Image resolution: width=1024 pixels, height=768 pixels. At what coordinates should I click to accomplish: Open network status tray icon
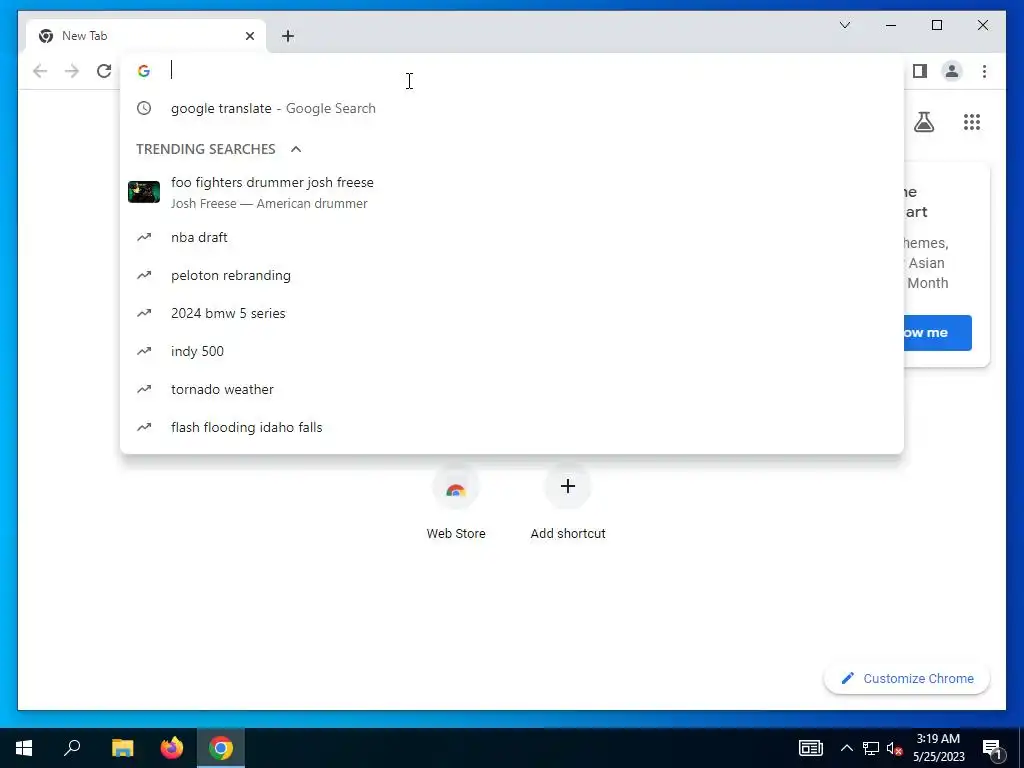pos(871,748)
